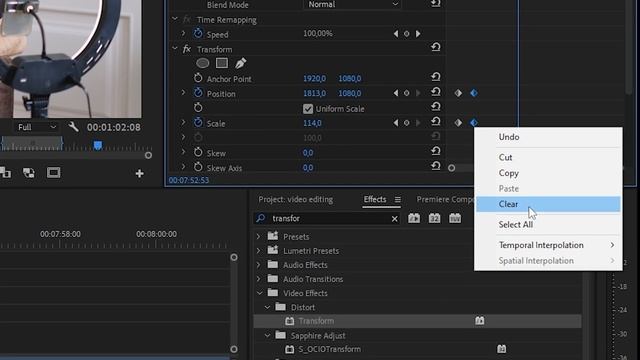The height and width of the screenshot is (360, 640).
Task: Open the Effects panel hamburger menu
Action: (397, 199)
